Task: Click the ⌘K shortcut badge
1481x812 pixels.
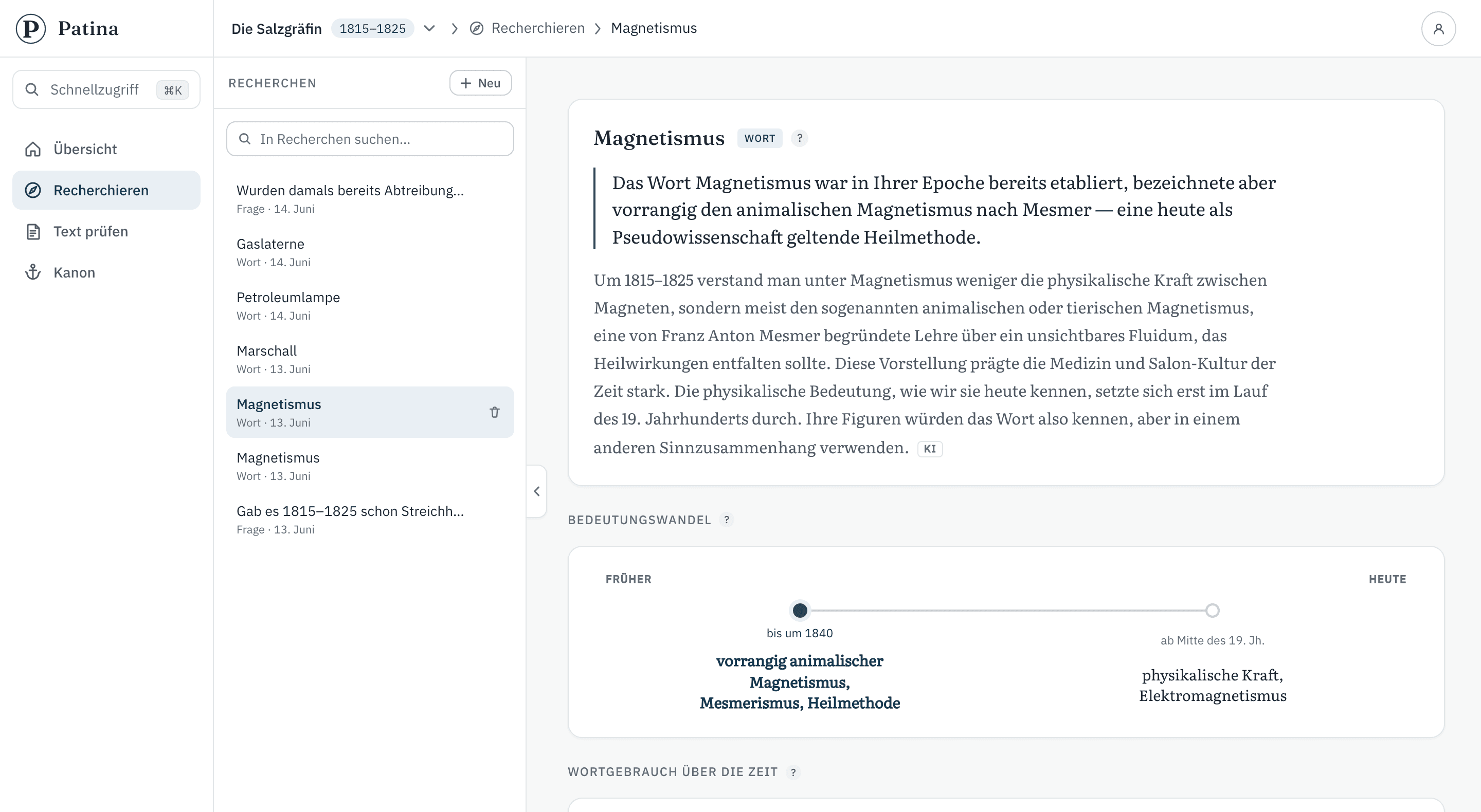Action: [x=172, y=89]
